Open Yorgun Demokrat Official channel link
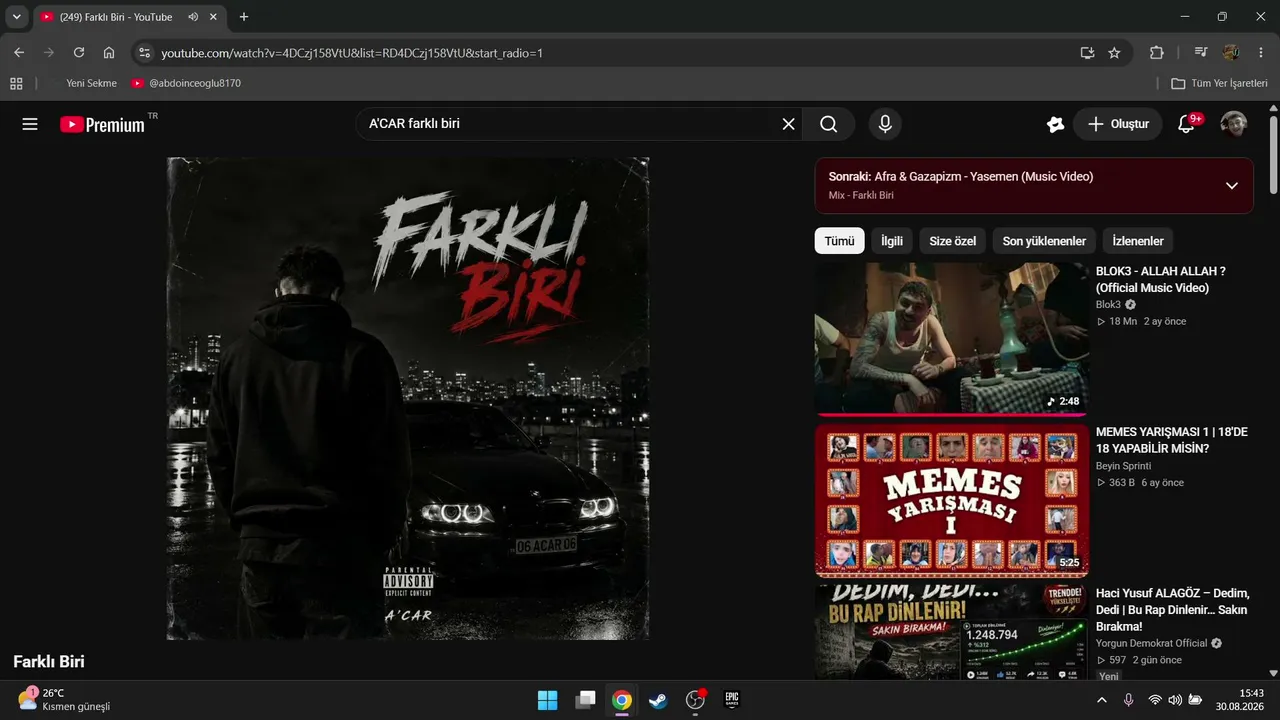Screen dimensions: 1280x720 [x=1152, y=643]
